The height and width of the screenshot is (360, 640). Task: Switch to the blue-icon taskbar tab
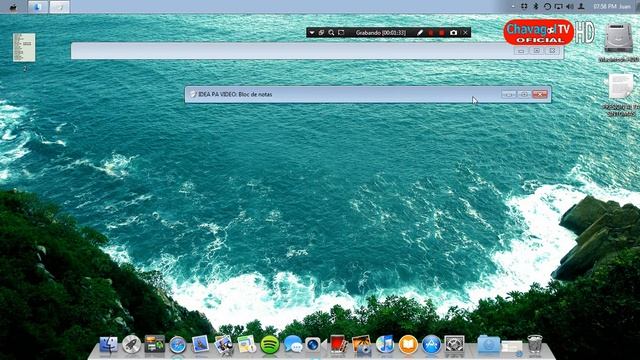(38, 7)
